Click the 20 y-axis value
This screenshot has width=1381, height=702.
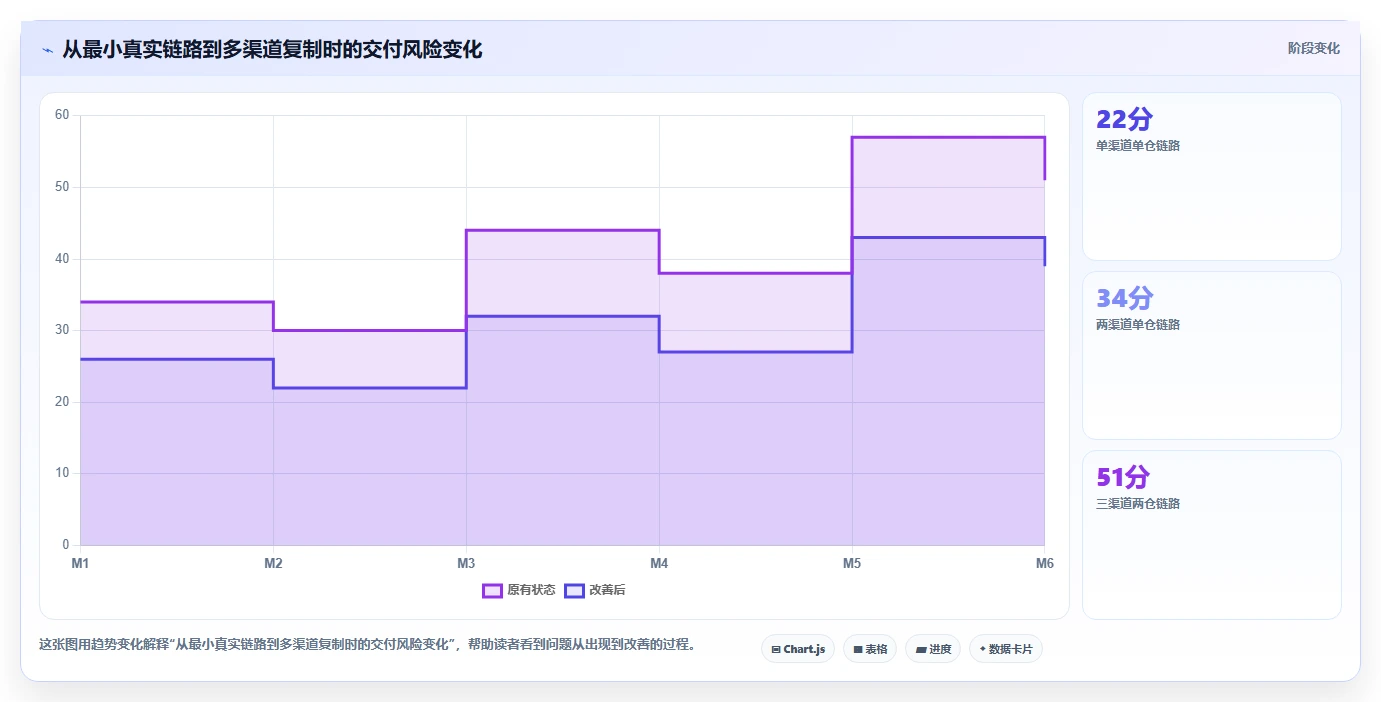click(62, 402)
